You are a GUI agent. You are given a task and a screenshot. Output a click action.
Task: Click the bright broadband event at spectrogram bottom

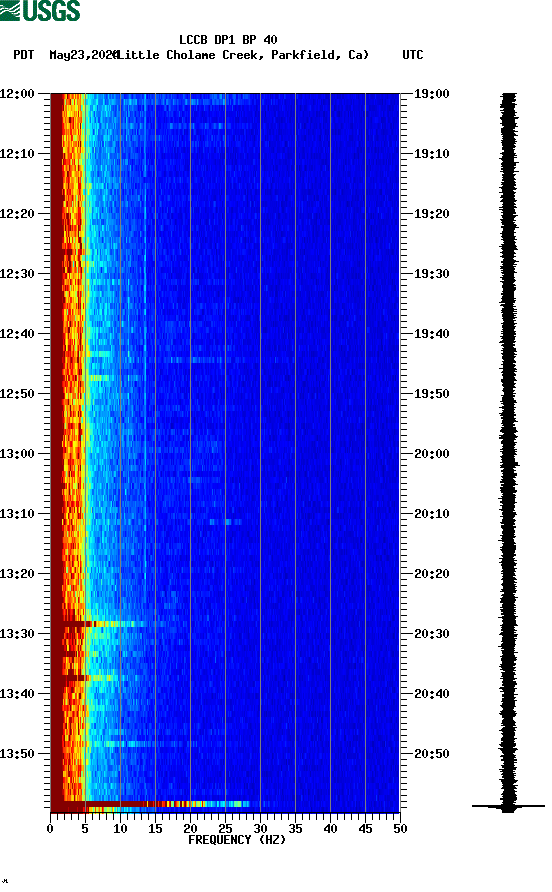[151, 804]
